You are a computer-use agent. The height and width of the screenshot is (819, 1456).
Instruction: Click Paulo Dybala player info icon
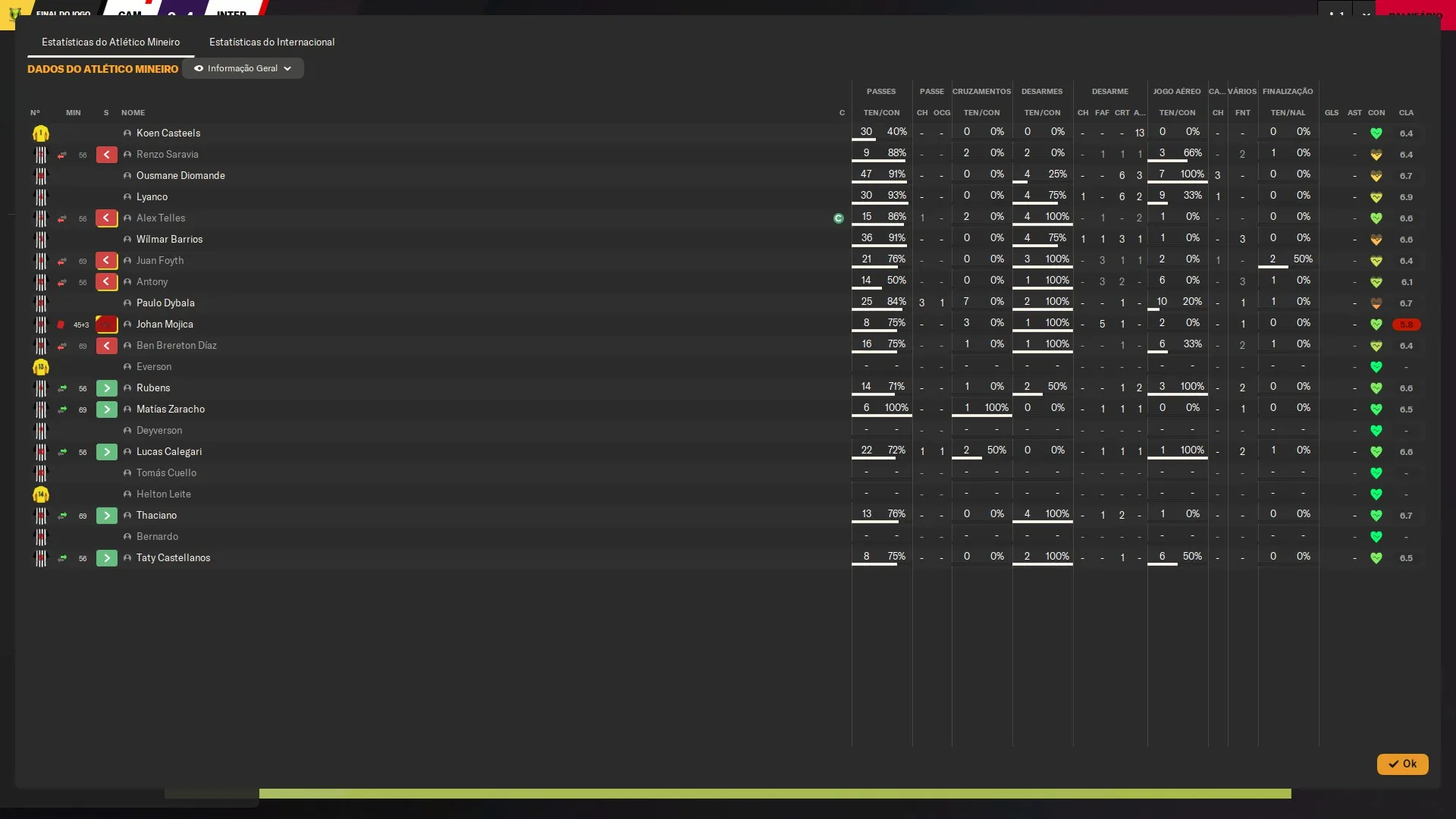click(x=127, y=303)
